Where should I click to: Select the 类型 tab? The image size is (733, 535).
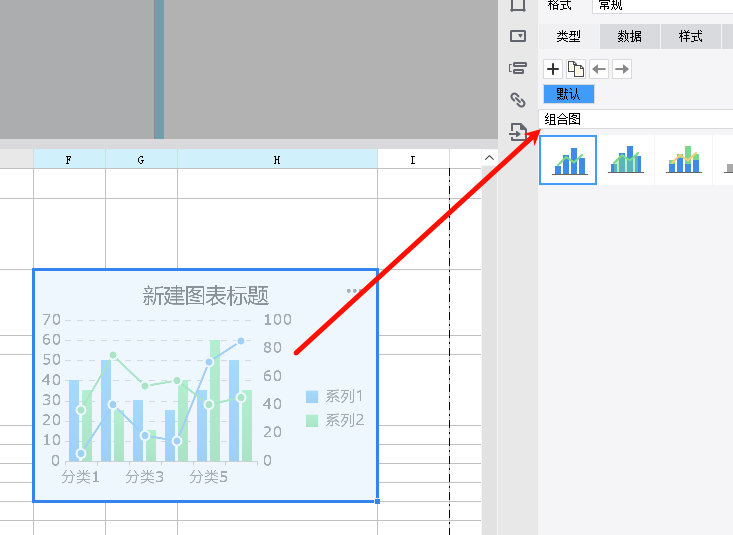(569, 37)
